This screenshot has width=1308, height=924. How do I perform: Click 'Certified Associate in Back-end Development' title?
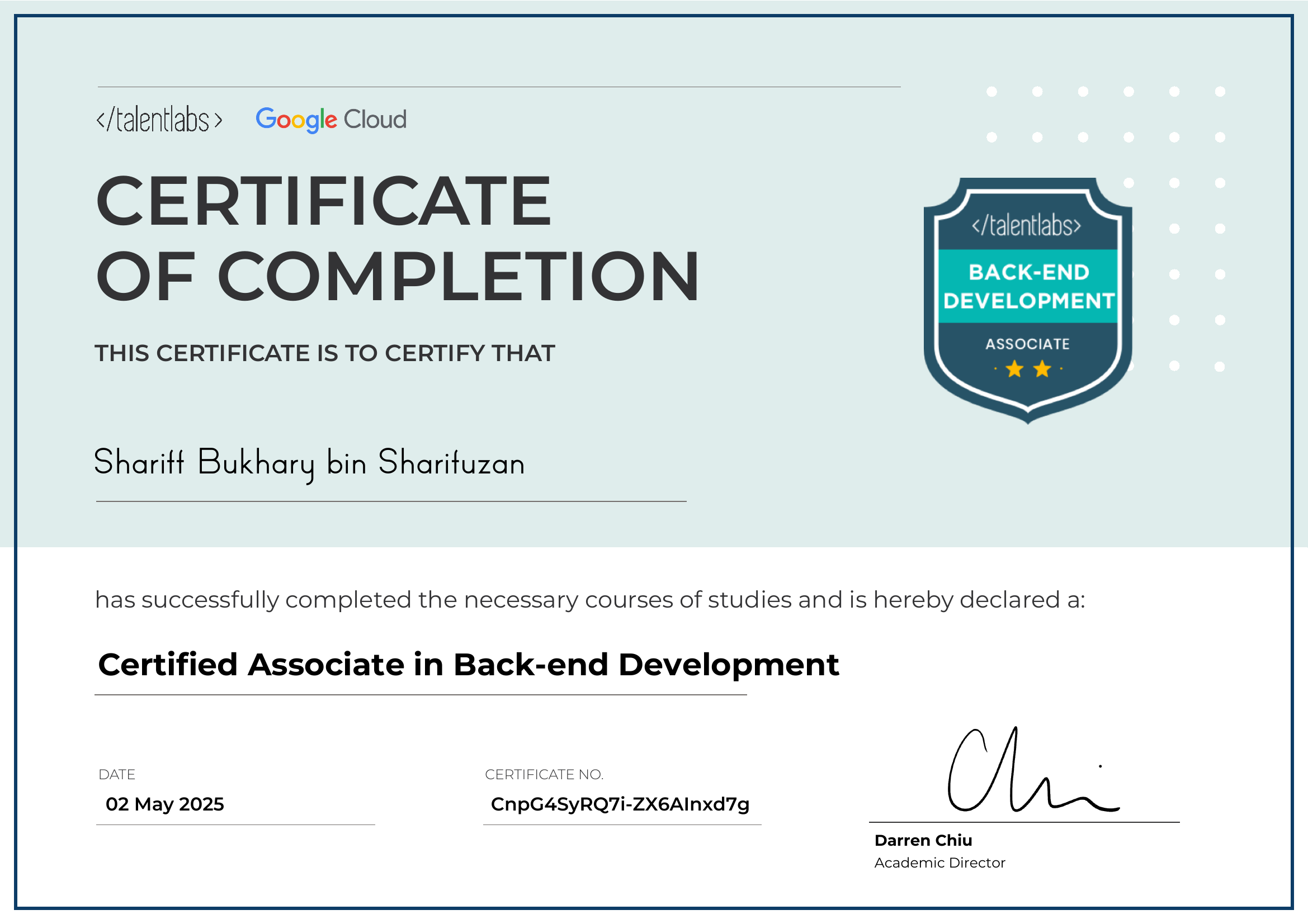468,665
